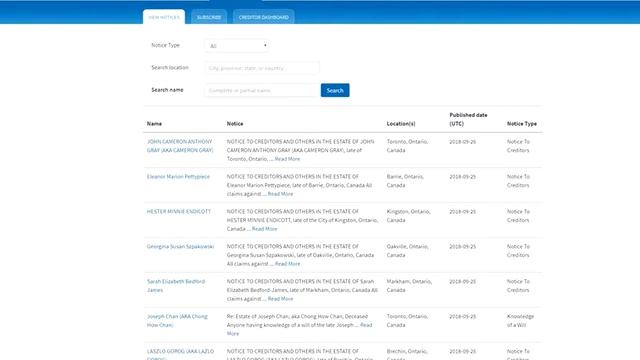640x360 pixels.
Task: Open John Cameron Anthony Gray notice link
Action: tap(180, 146)
